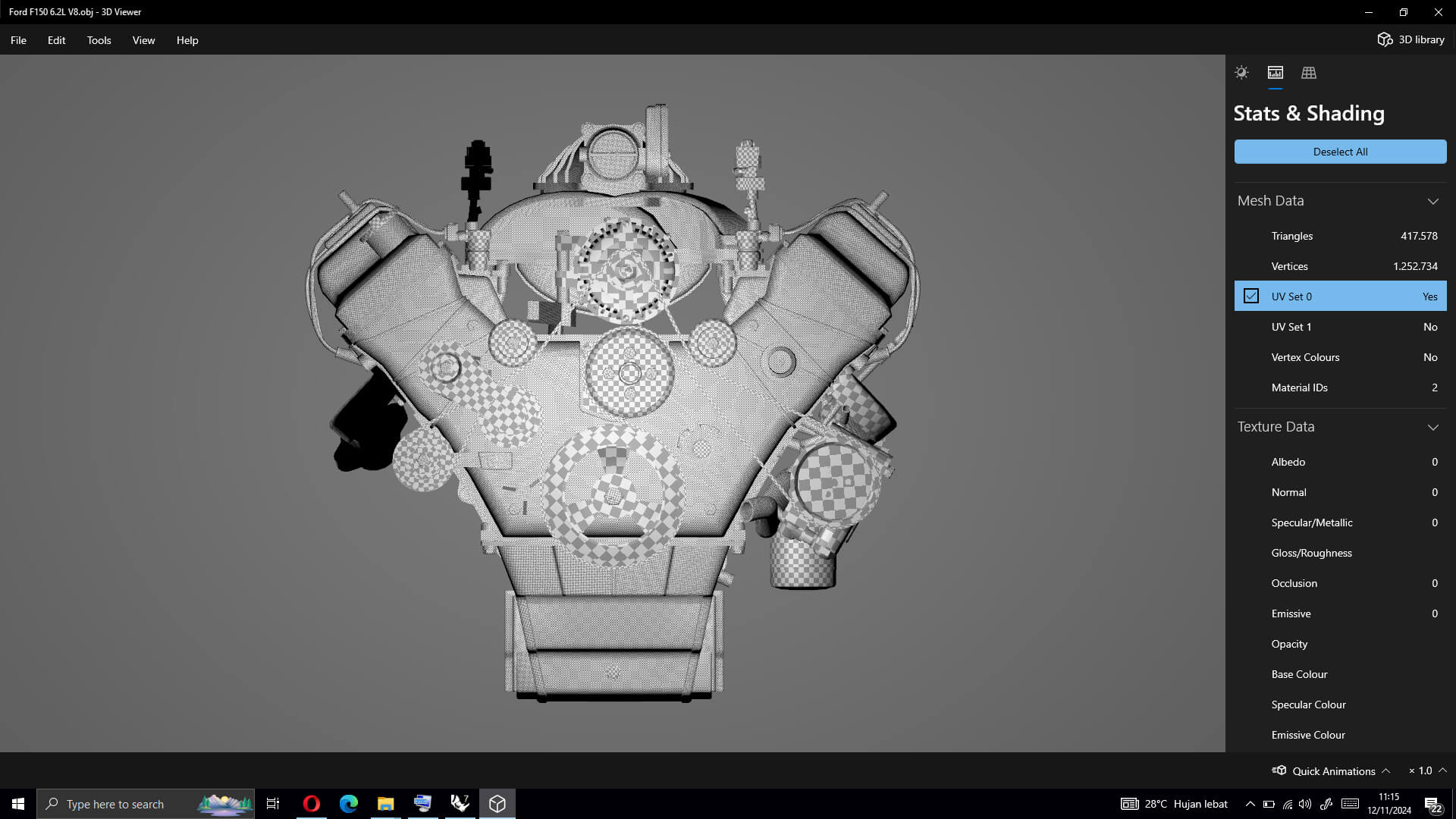1456x819 pixels.
Task: Click the 3D Viewer taskbar icon
Action: (497, 804)
